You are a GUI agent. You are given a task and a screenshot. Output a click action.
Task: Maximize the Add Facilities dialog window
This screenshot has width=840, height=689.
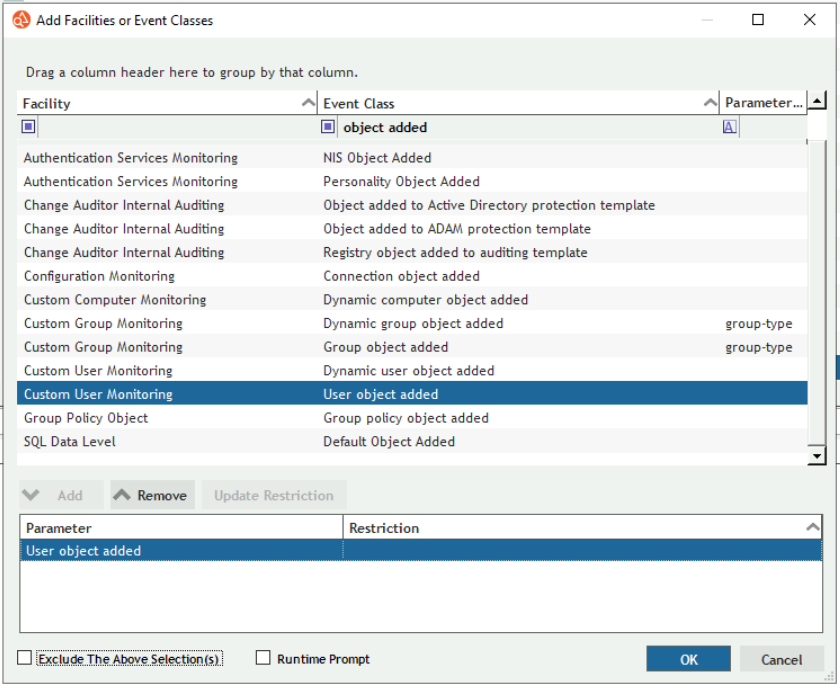point(758,19)
